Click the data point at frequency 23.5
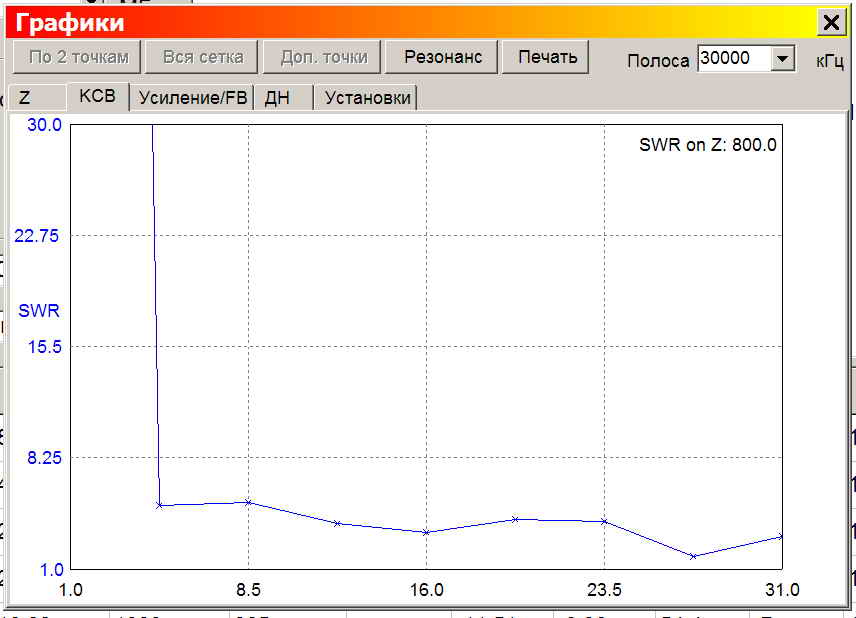The image size is (856, 618). point(604,522)
